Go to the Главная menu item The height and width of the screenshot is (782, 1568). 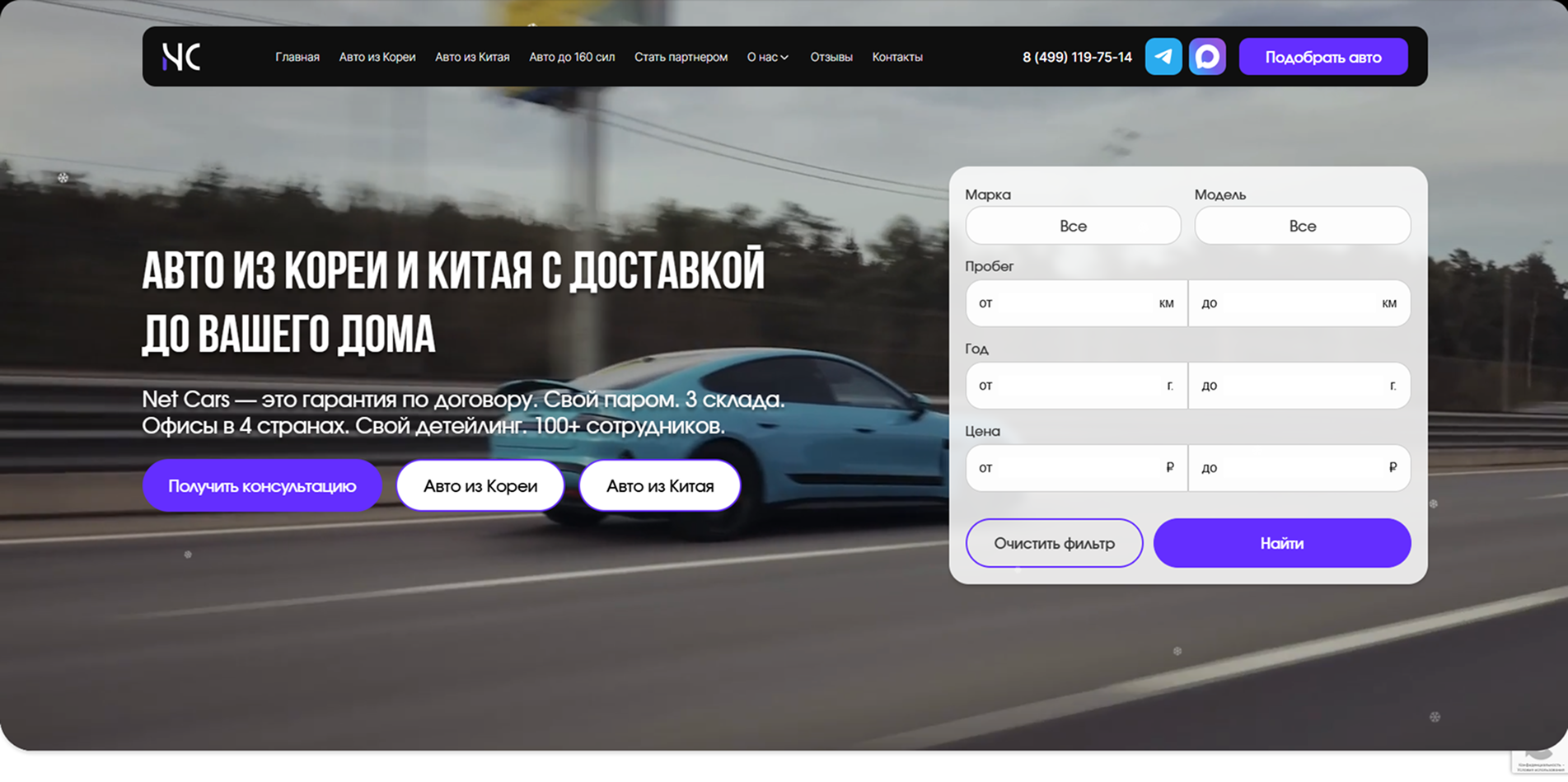[297, 57]
